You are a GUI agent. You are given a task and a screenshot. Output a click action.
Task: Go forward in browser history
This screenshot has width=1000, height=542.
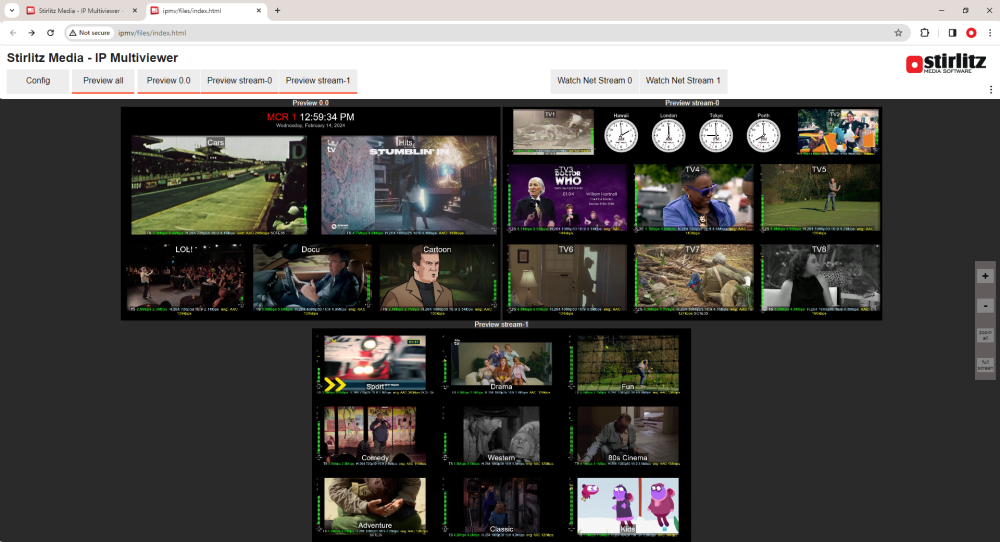tap(32, 33)
